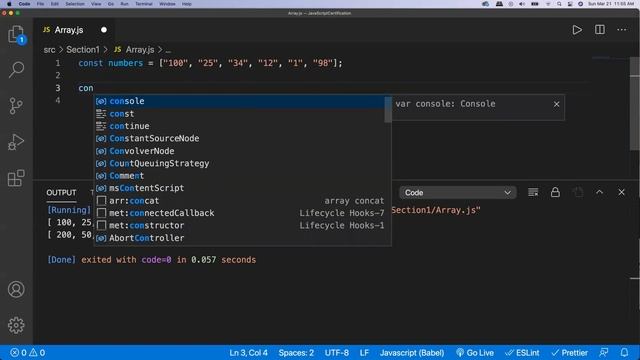Maximize the panel with the chevron-up icon
Image resolution: width=640 pixels, height=360 pixels.
[599, 192]
